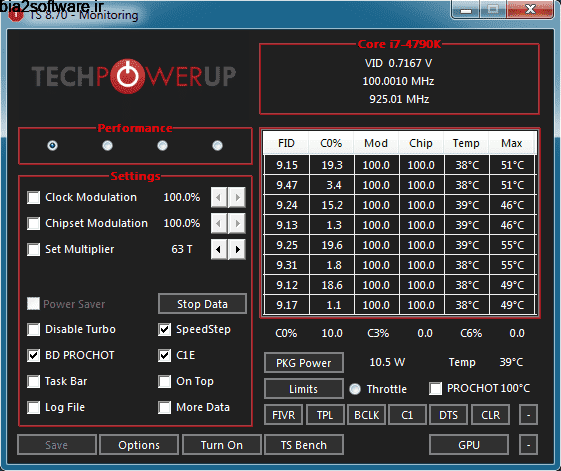
Task: Click the FID value 9.15
Action: (x=287, y=165)
